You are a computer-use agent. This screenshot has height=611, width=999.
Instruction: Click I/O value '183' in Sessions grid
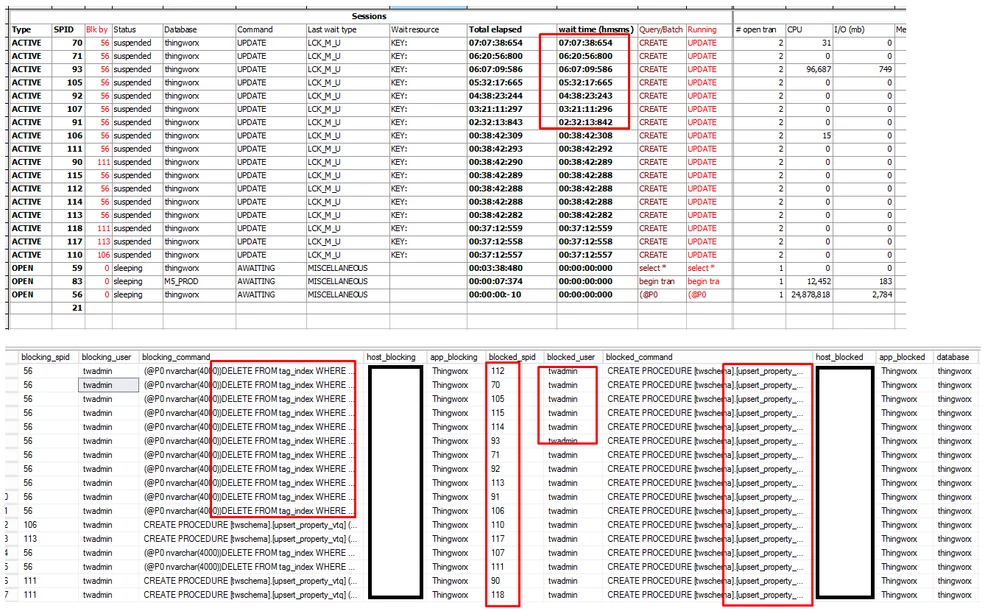tap(886, 281)
